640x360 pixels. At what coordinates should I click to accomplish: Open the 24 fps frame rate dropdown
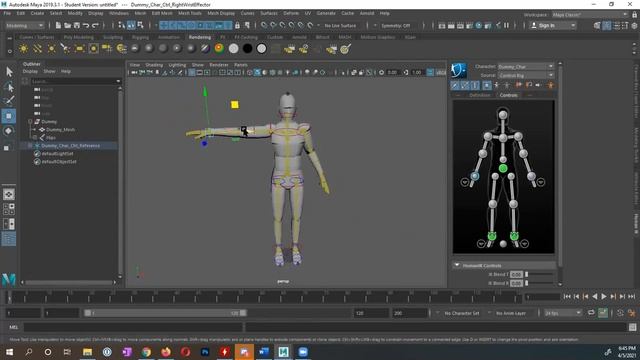563,313
